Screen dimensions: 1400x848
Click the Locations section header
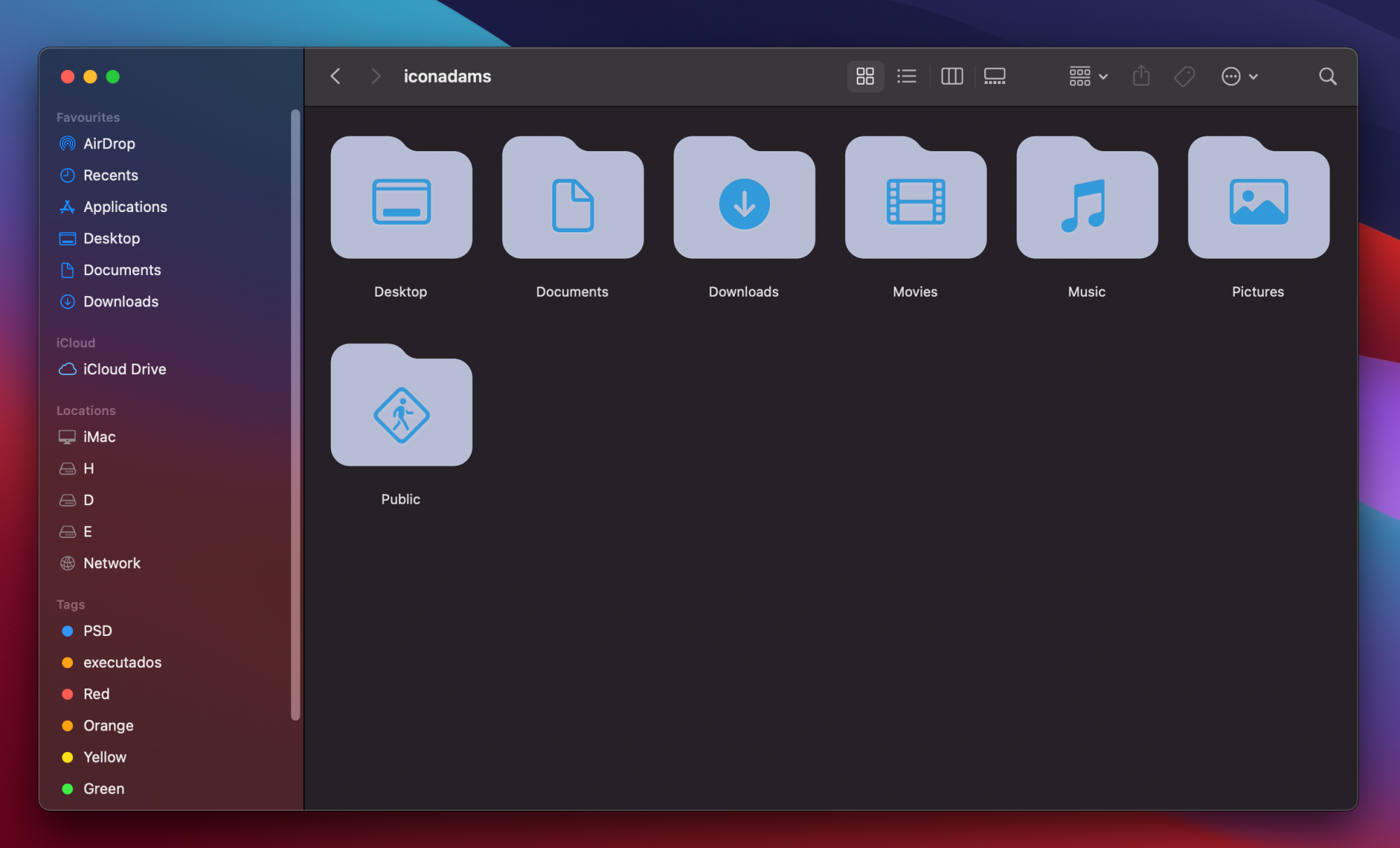(86, 411)
